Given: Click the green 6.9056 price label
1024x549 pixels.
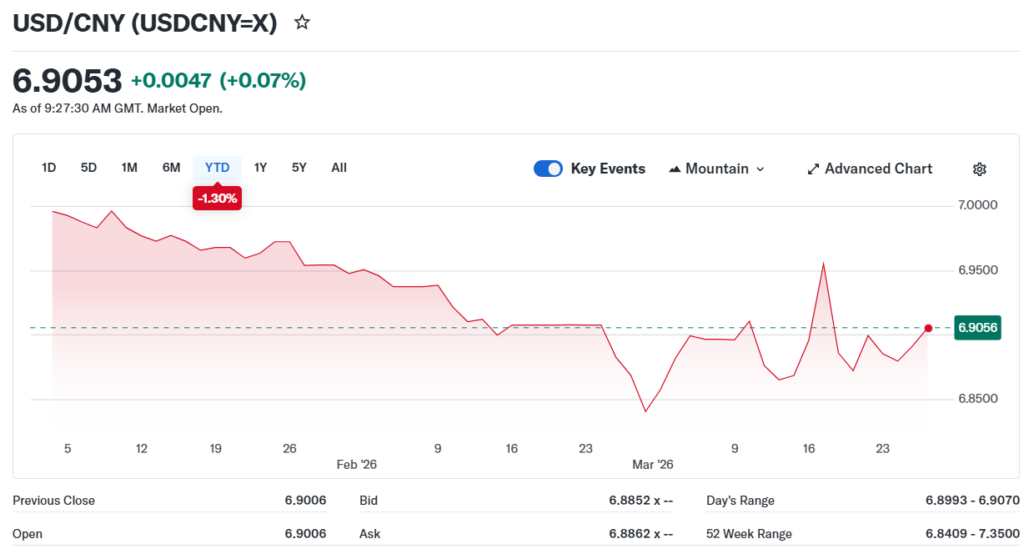Looking at the screenshot, I should coord(978,328).
